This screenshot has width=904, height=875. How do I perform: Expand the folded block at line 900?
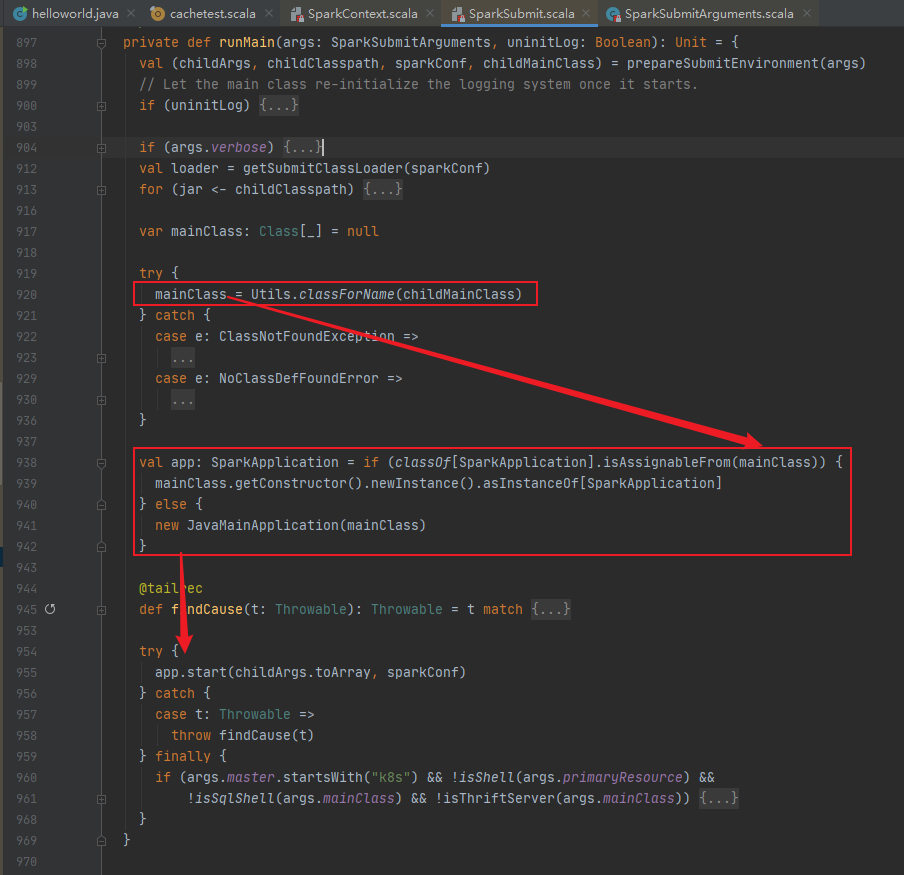click(x=101, y=106)
